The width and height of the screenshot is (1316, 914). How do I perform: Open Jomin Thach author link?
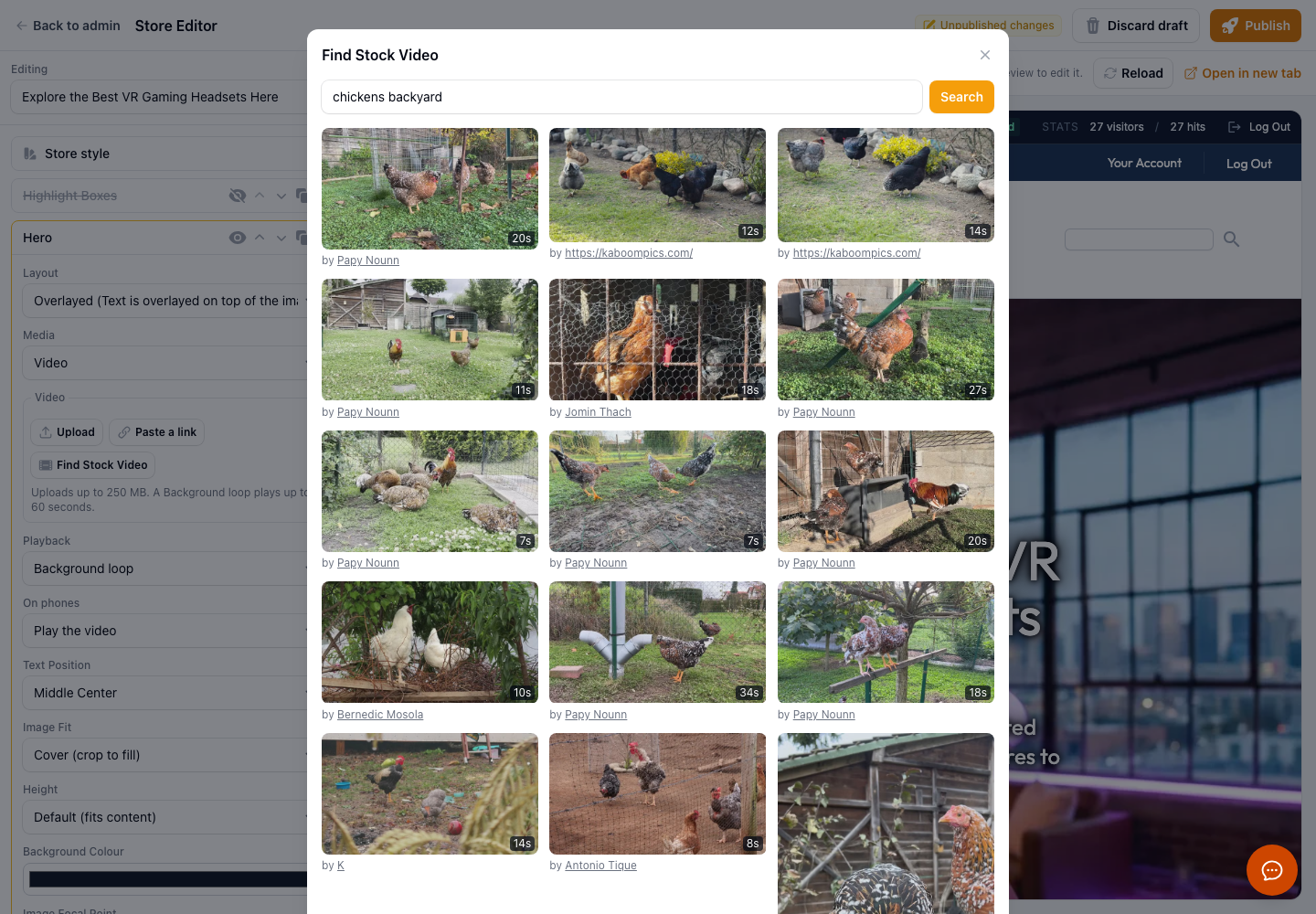[x=598, y=412]
